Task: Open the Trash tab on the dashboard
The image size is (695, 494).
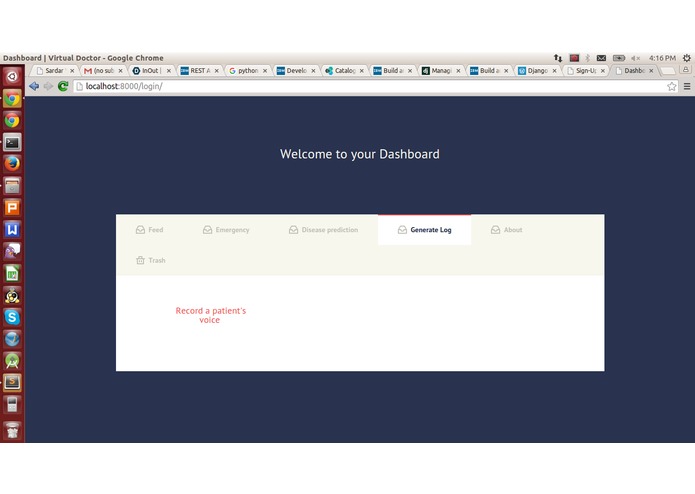Action: [x=150, y=260]
